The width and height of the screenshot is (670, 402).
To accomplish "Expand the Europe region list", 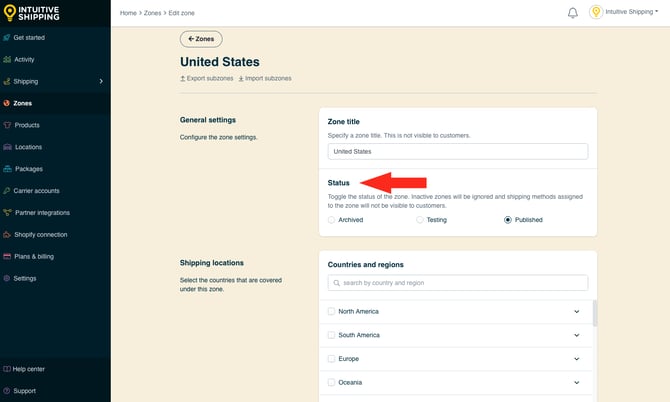I will (x=576, y=358).
